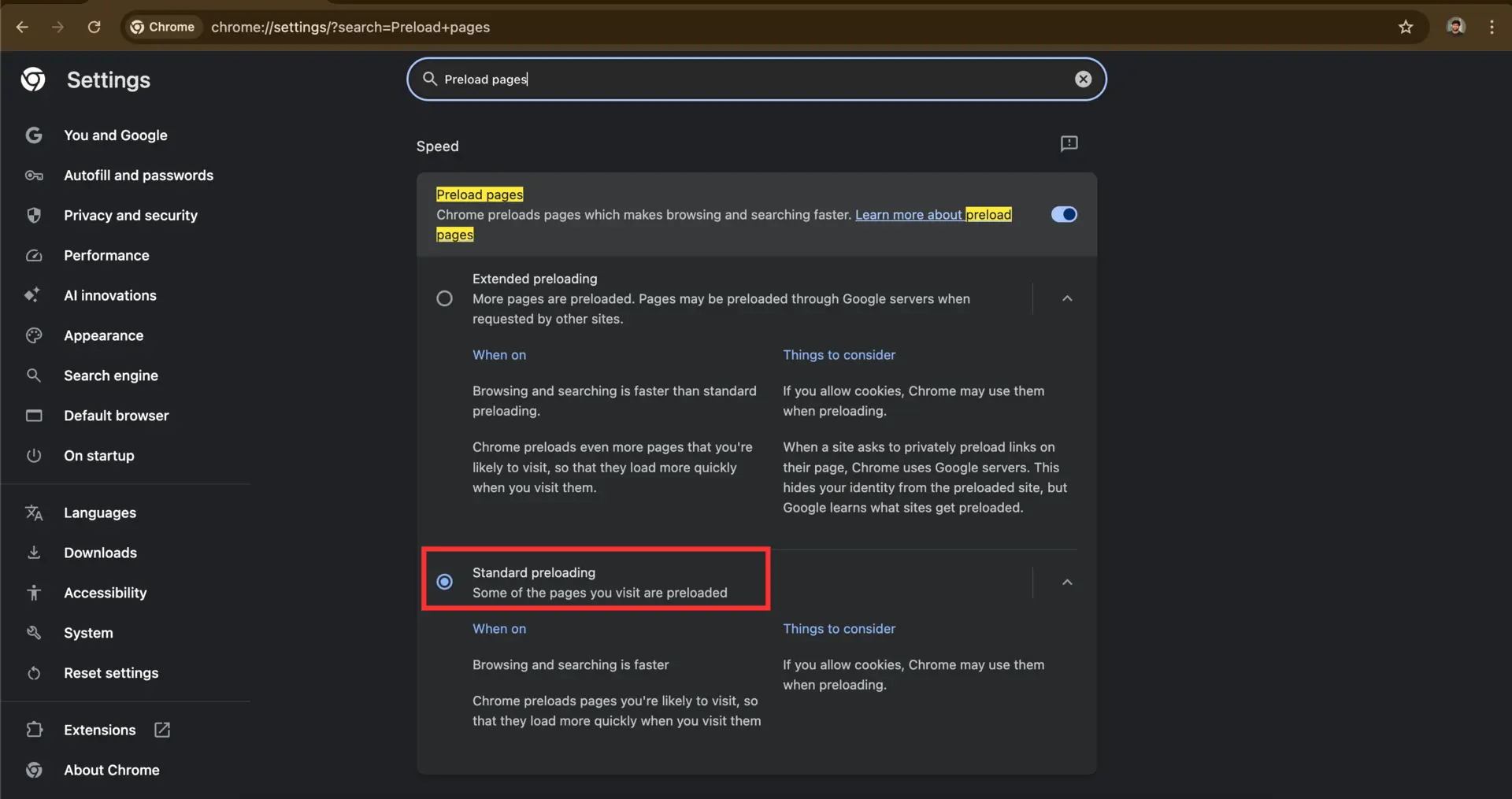The width and height of the screenshot is (1512, 799).
Task: Open Extensions external link icon
Action: 162,730
